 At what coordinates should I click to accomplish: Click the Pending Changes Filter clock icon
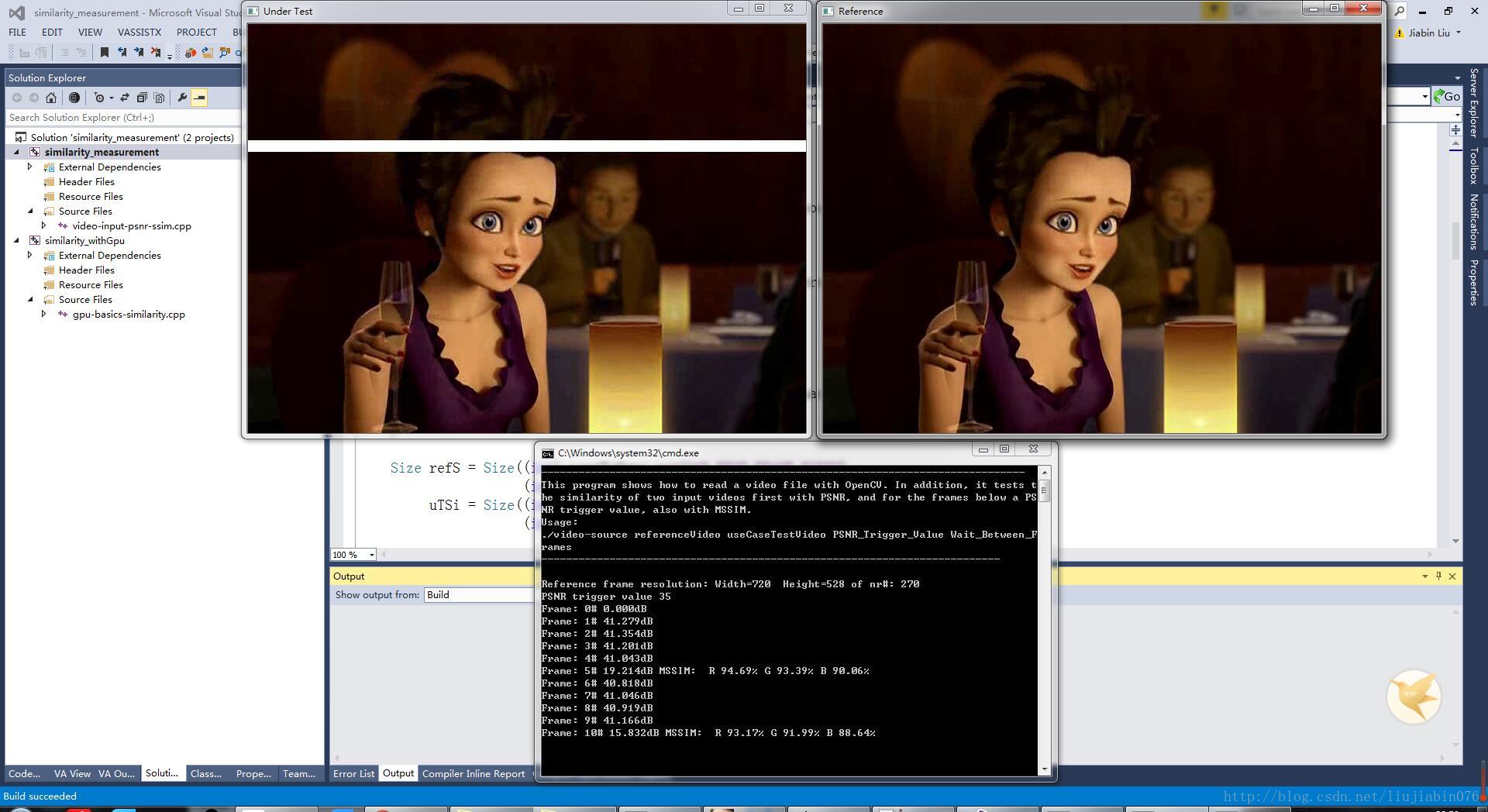click(x=99, y=98)
